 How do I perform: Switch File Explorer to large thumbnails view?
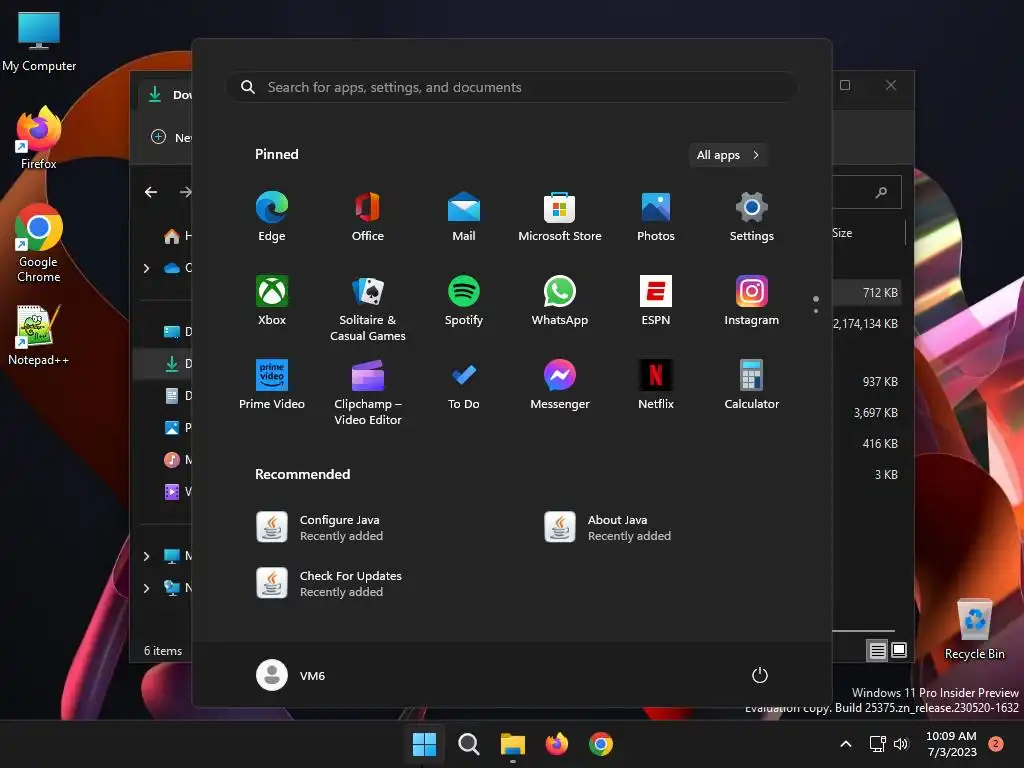(899, 650)
